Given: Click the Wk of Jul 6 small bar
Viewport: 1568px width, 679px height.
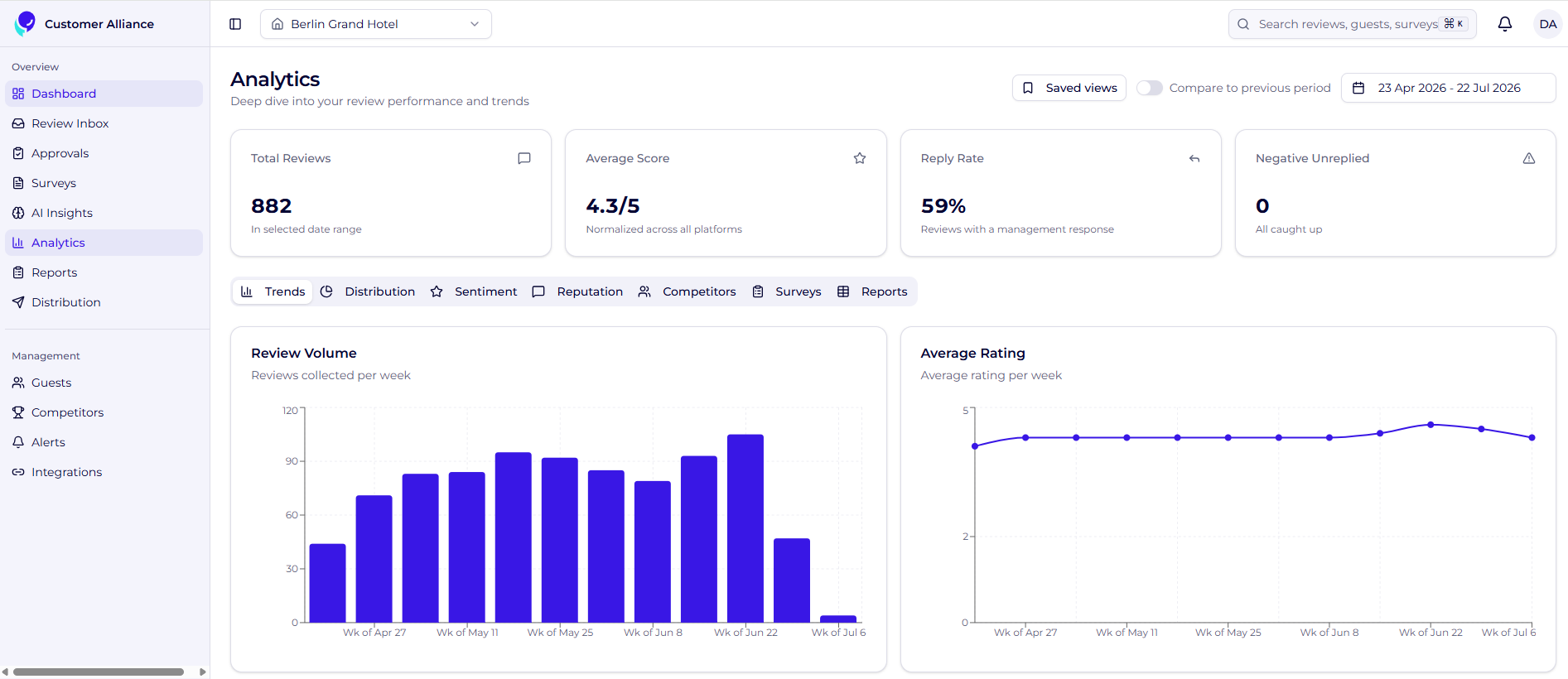Looking at the screenshot, I should click(x=838, y=619).
